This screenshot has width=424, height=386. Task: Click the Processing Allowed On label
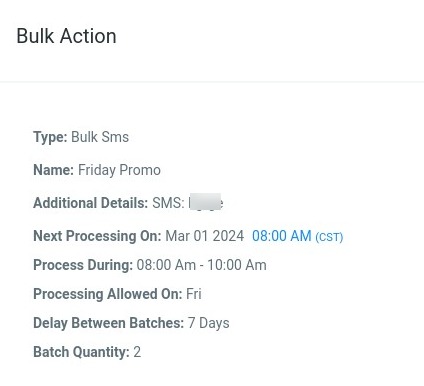click(x=108, y=294)
